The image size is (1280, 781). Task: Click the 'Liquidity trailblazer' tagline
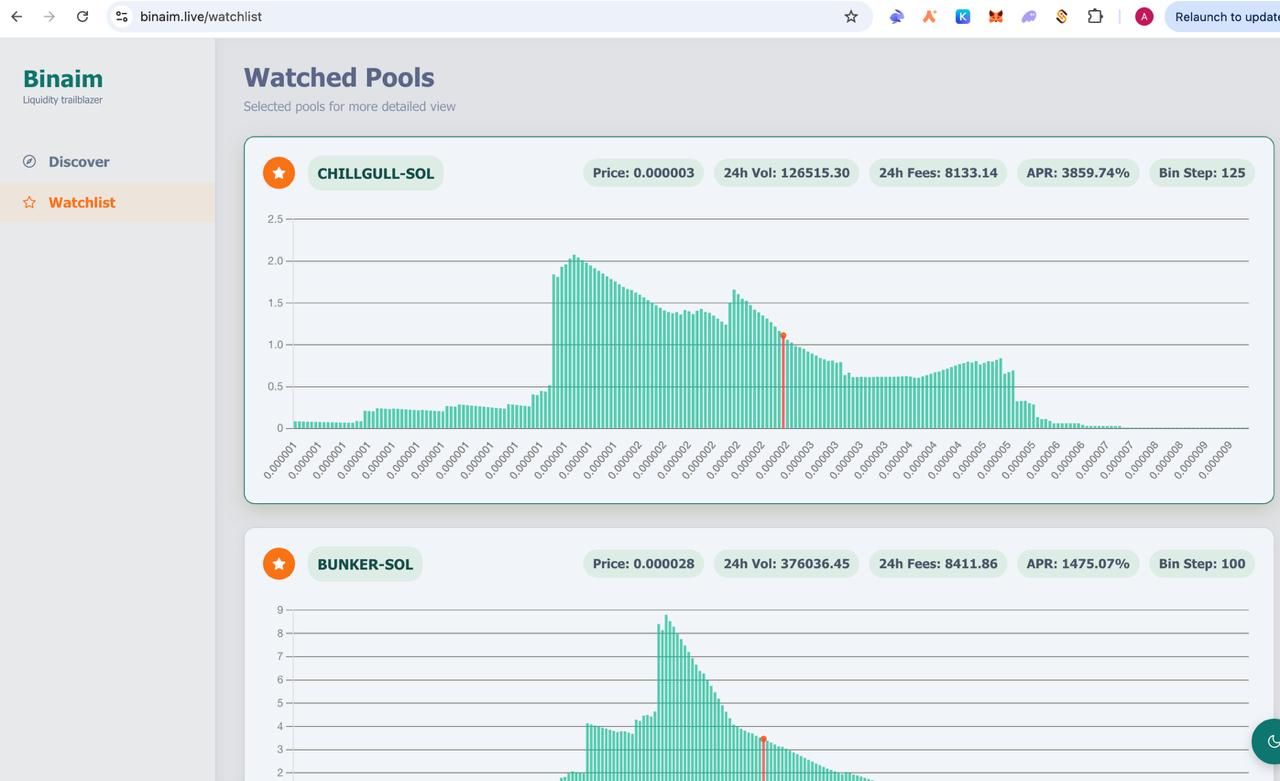63,100
